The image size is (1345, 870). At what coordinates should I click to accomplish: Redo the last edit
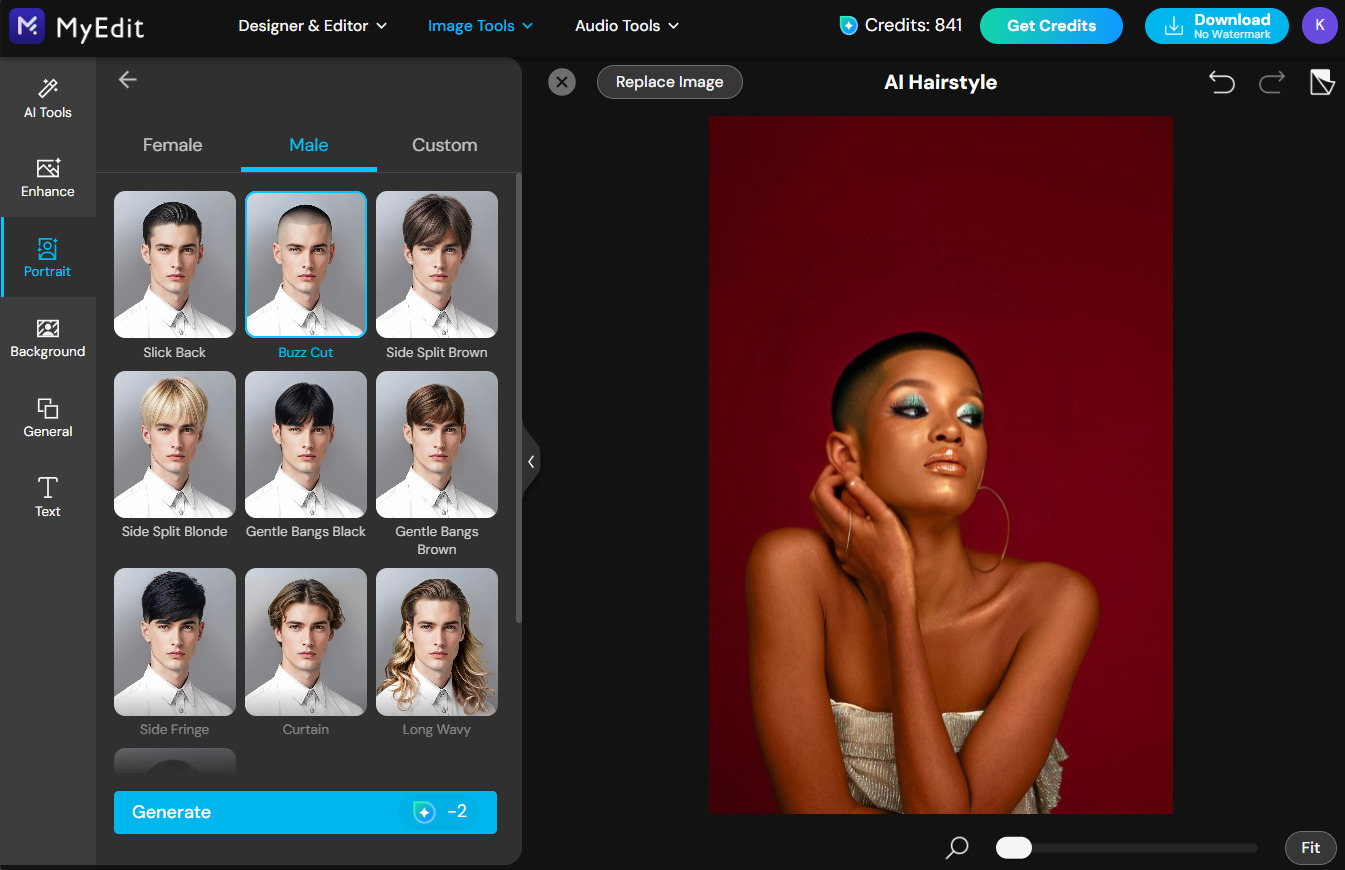[x=1271, y=82]
